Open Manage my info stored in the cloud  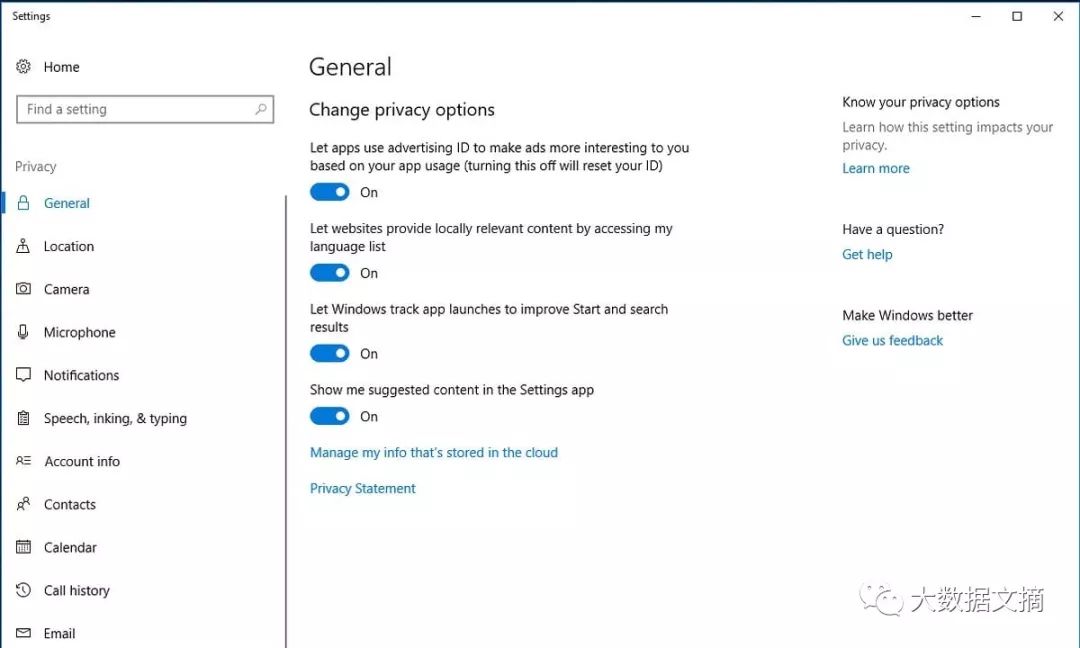coord(433,452)
